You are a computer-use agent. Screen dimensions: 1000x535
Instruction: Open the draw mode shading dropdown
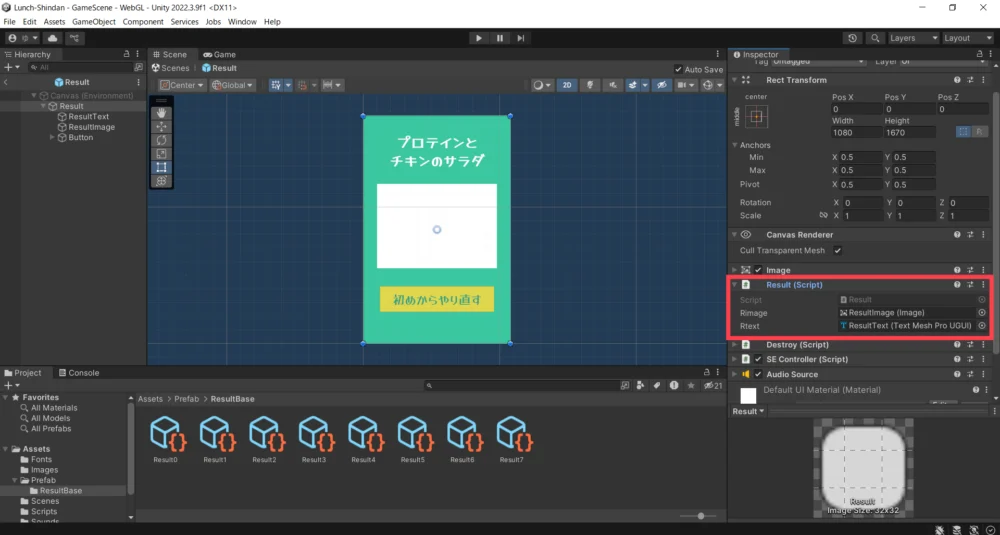542,85
